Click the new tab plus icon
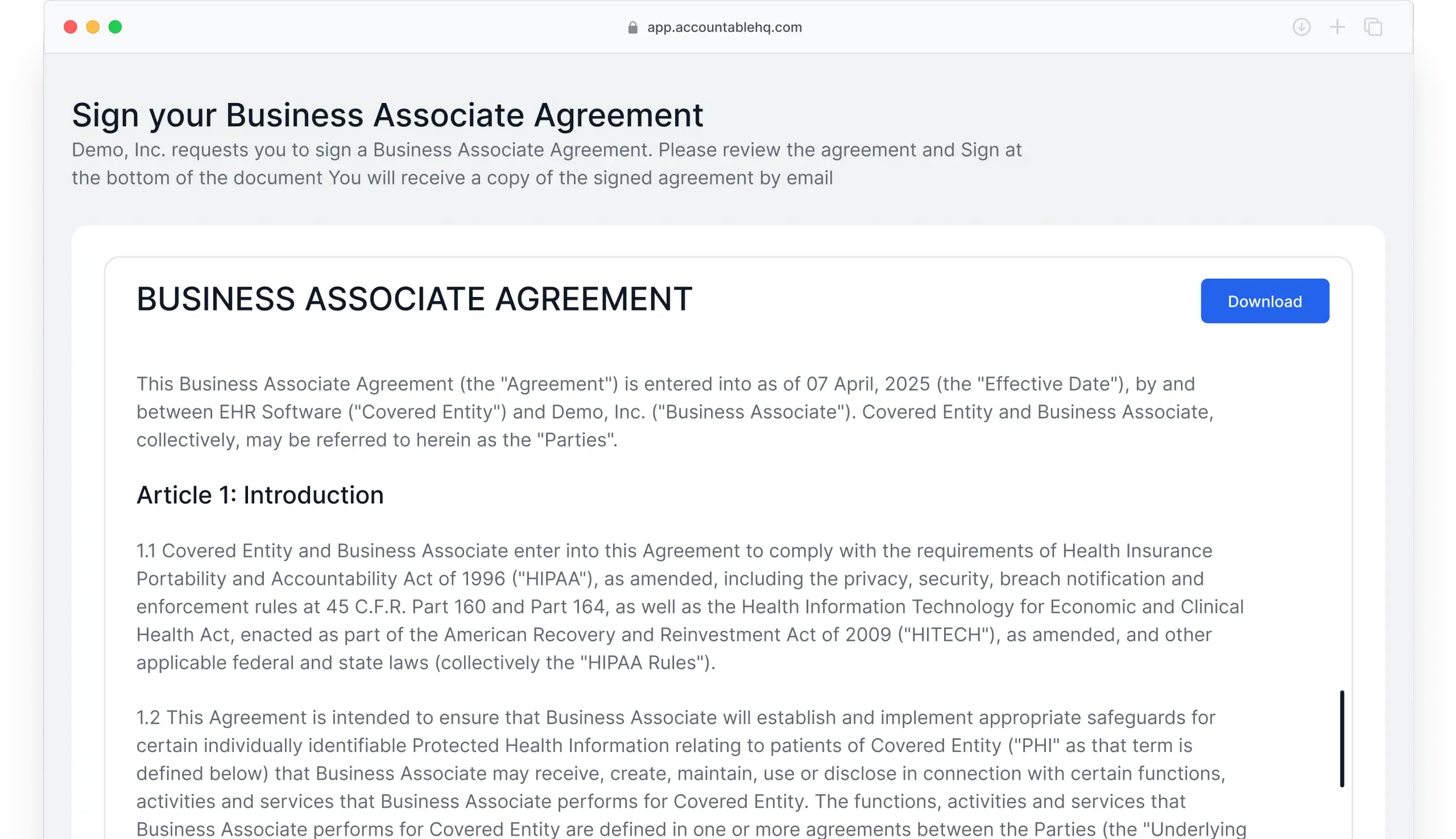This screenshot has width=1456, height=839. 1337,27
